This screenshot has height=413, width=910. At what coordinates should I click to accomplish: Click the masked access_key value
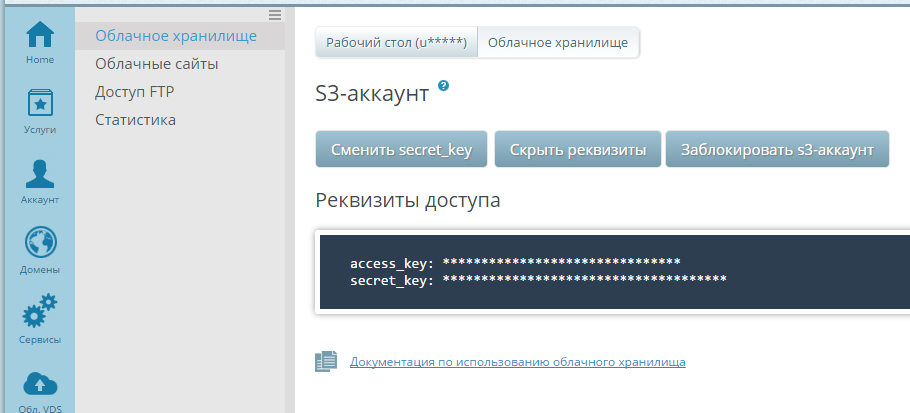click(561, 263)
